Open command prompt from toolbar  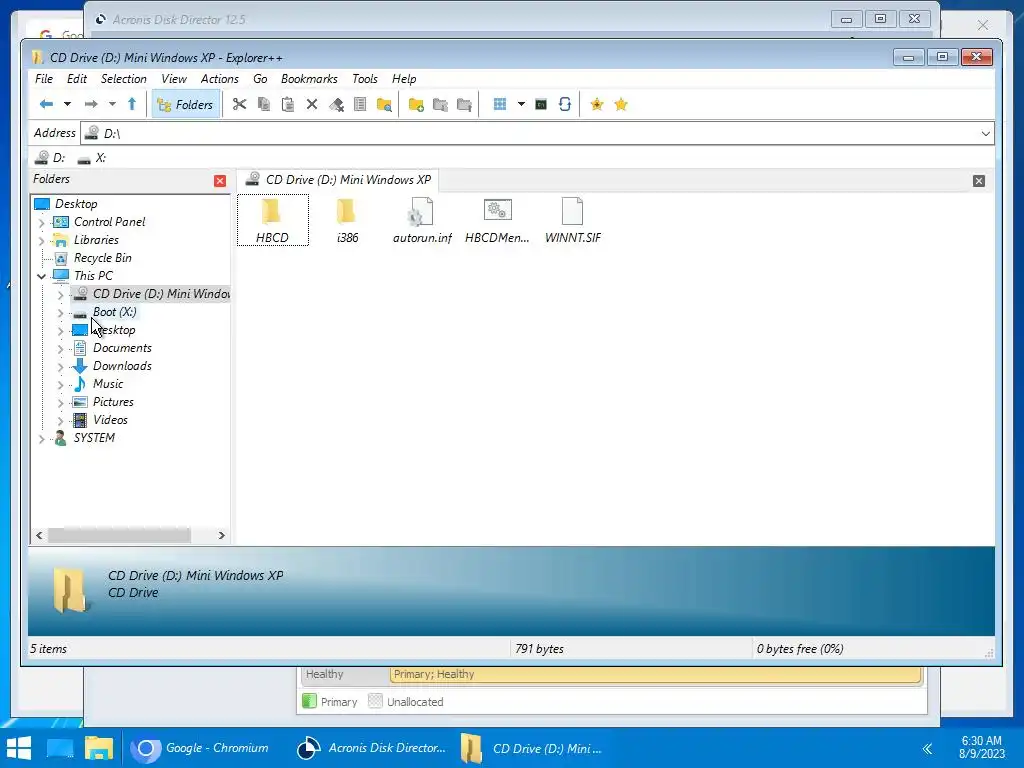(541, 104)
